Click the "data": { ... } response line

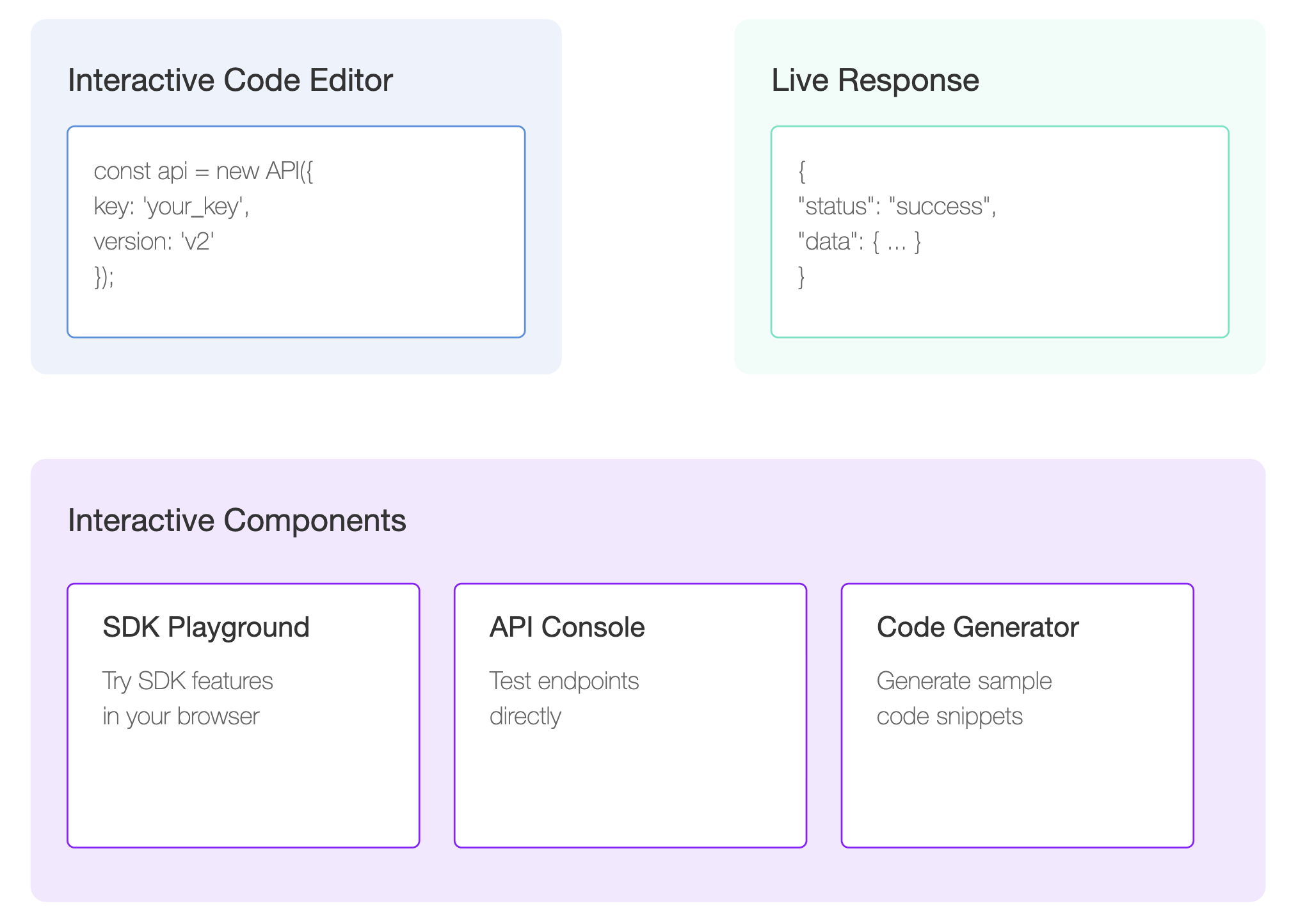859,242
